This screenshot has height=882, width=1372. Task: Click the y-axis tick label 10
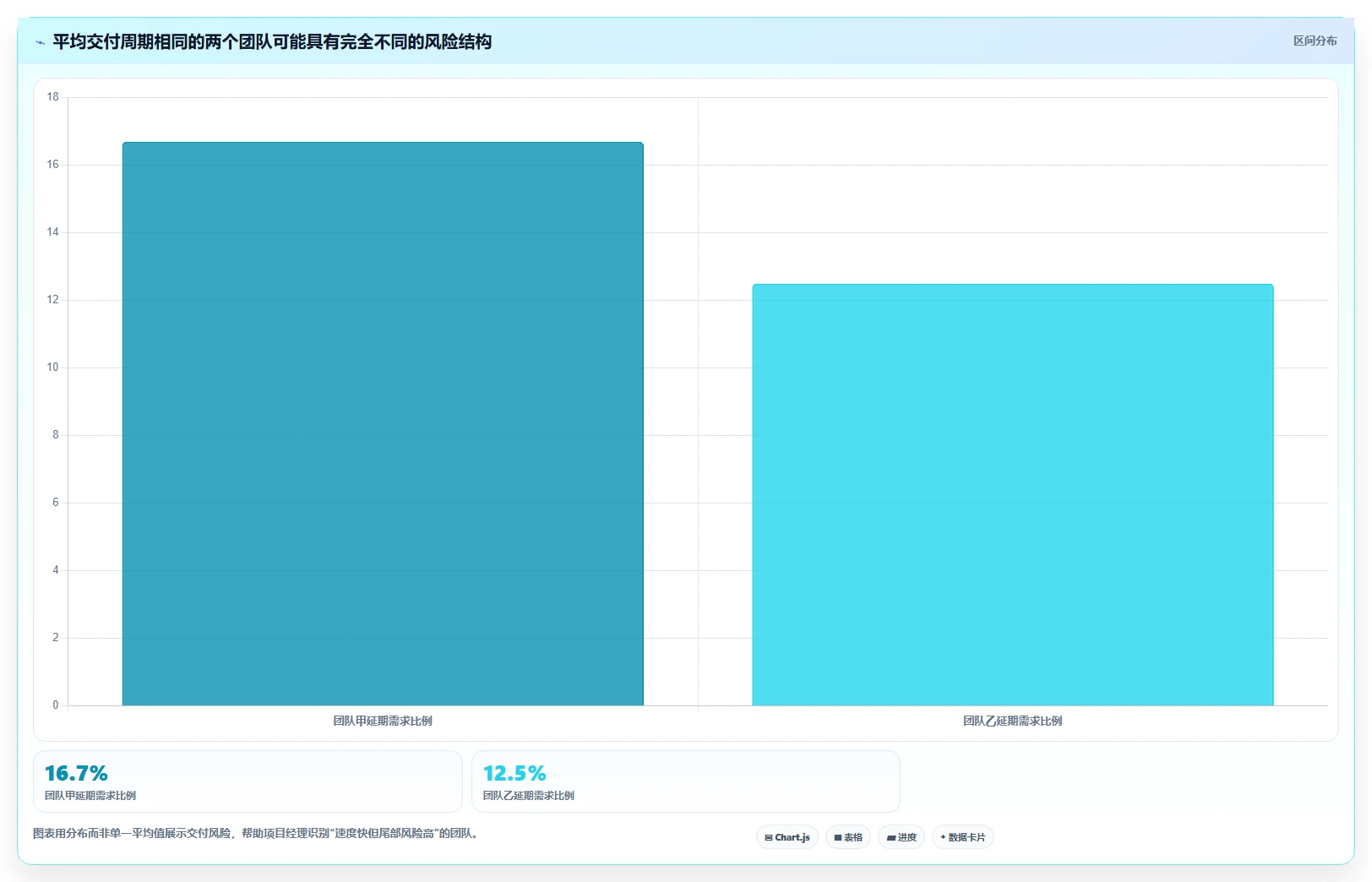pyautogui.click(x=53, y=367)
